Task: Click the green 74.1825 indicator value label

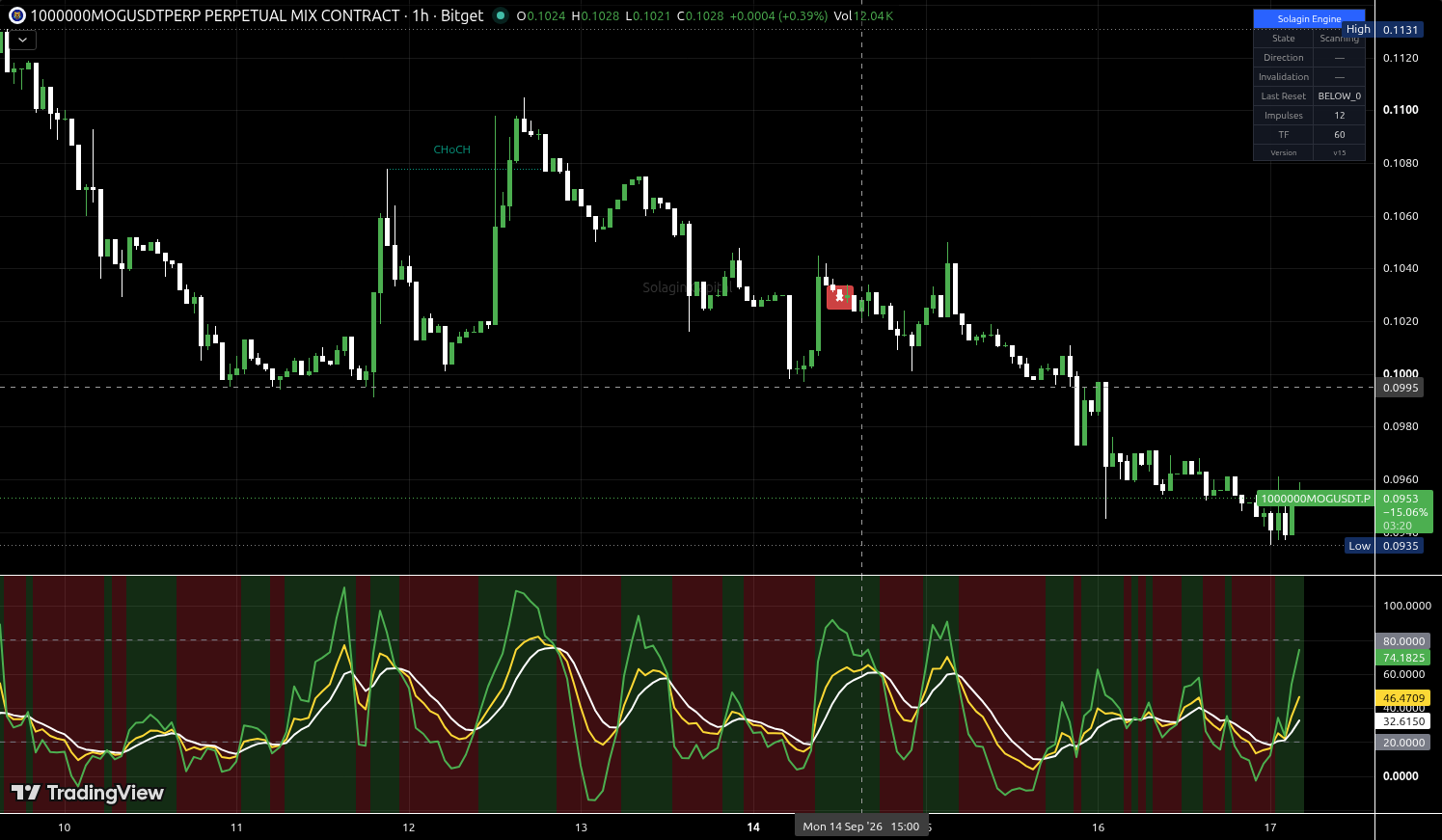Action: pyautogui.click(x=1403, y=658)
